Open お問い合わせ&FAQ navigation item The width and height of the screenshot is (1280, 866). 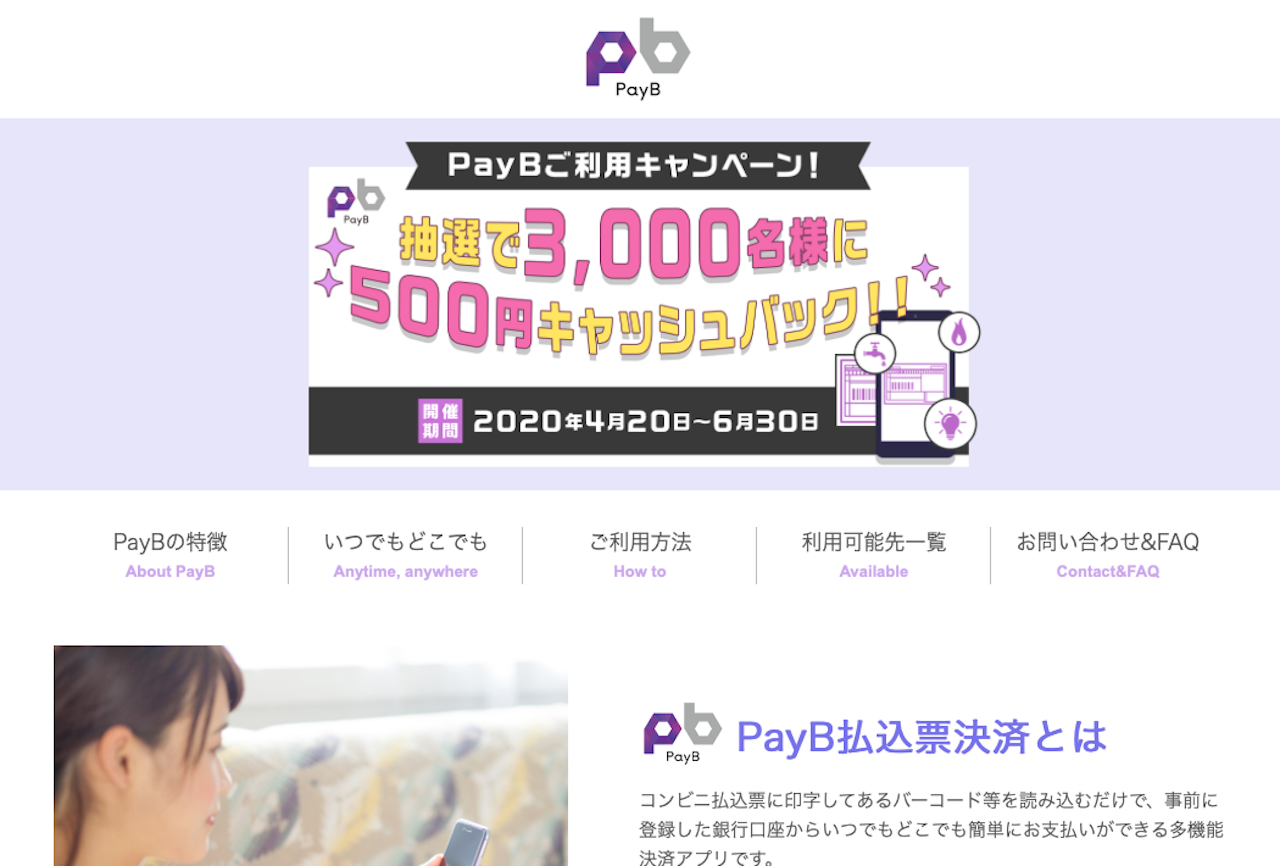click(1108, 542)
